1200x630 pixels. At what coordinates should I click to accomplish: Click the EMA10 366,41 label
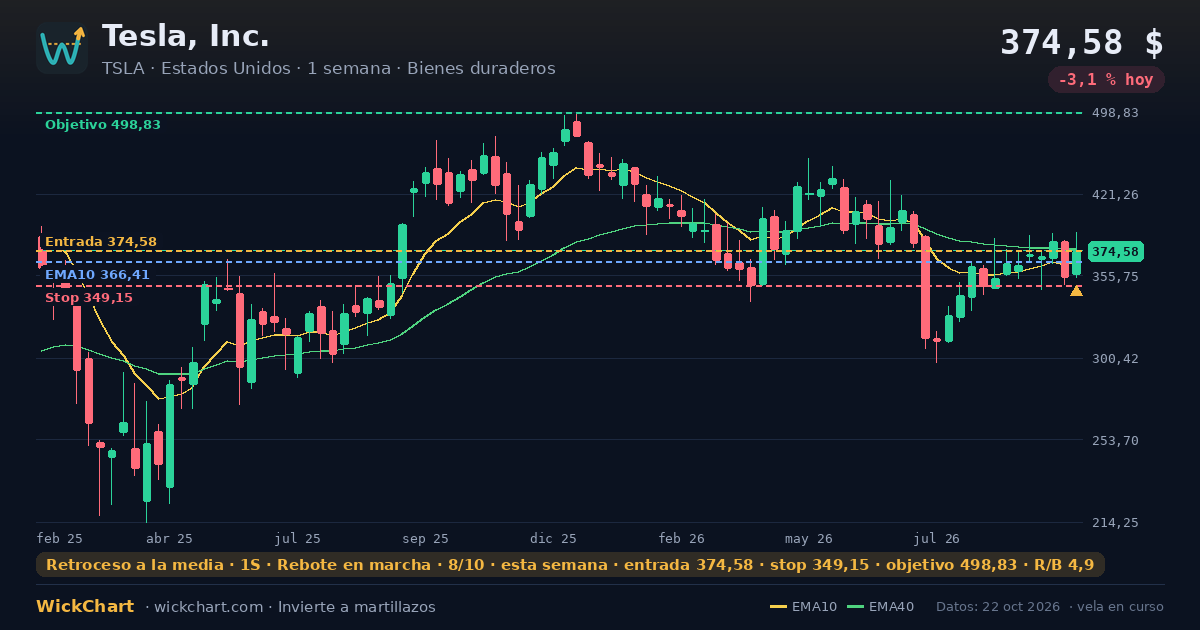pos(98,274)
